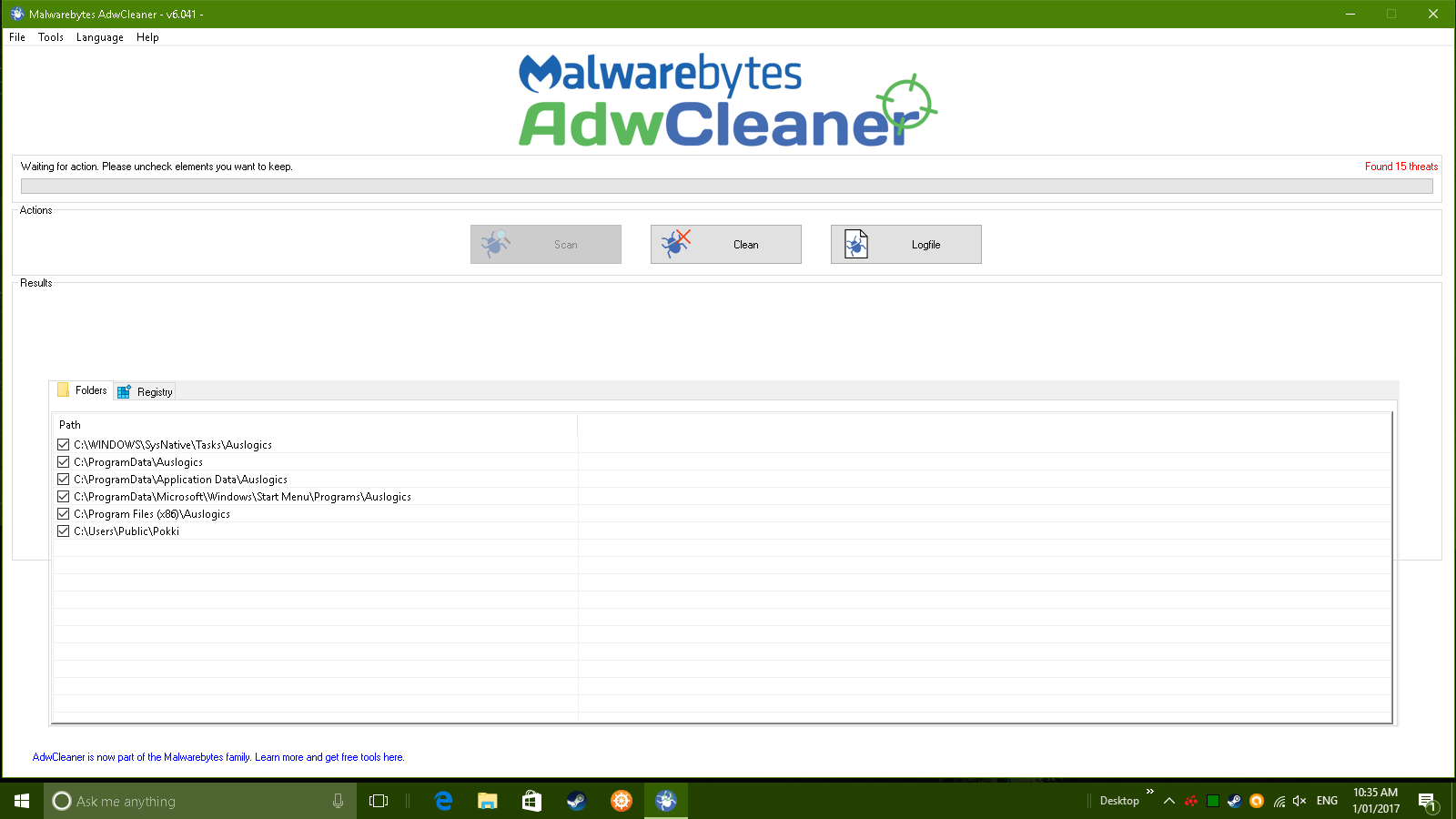Show hidden system tray icons
Viewport: 1456px width, 819px height.
tap(1169, 801)
